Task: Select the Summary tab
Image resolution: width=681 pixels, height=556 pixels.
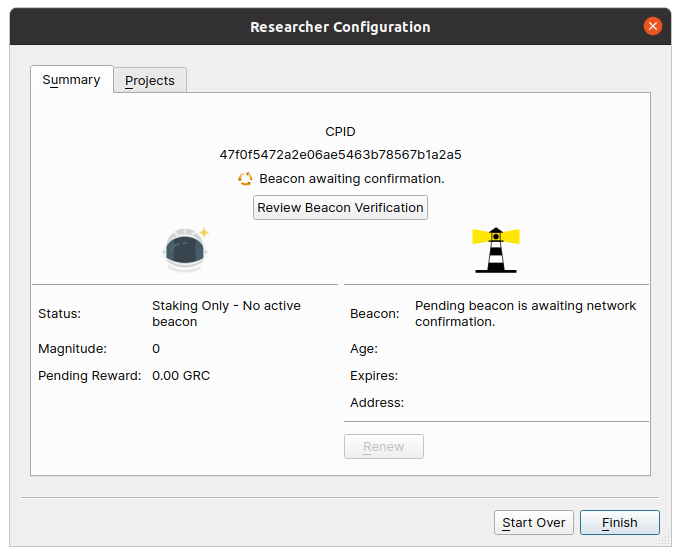Action: (72, 79)
